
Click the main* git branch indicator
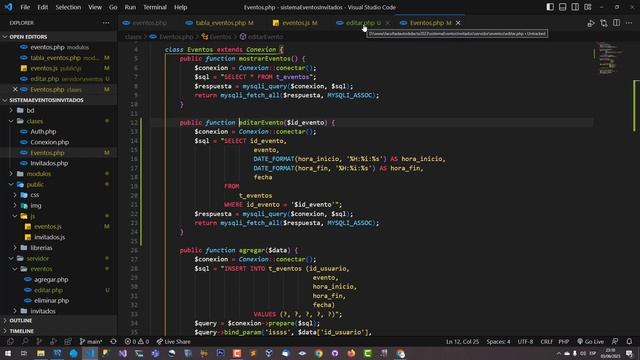91,342
